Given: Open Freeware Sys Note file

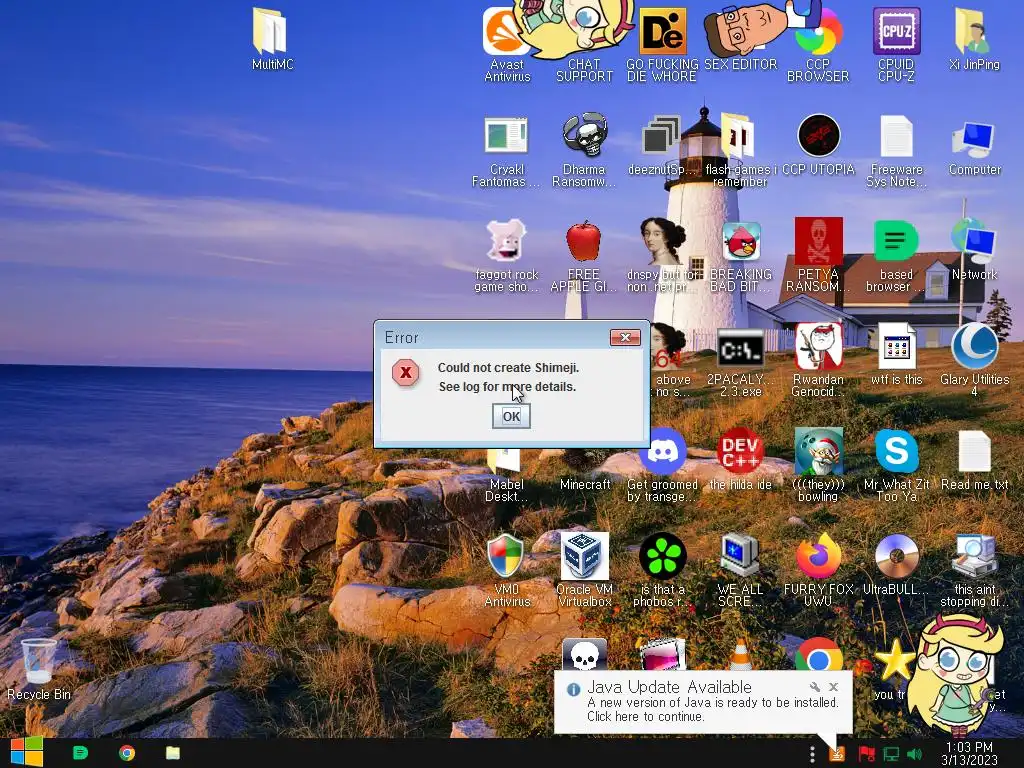Looking at the screenshot, I should click(896, 152).
